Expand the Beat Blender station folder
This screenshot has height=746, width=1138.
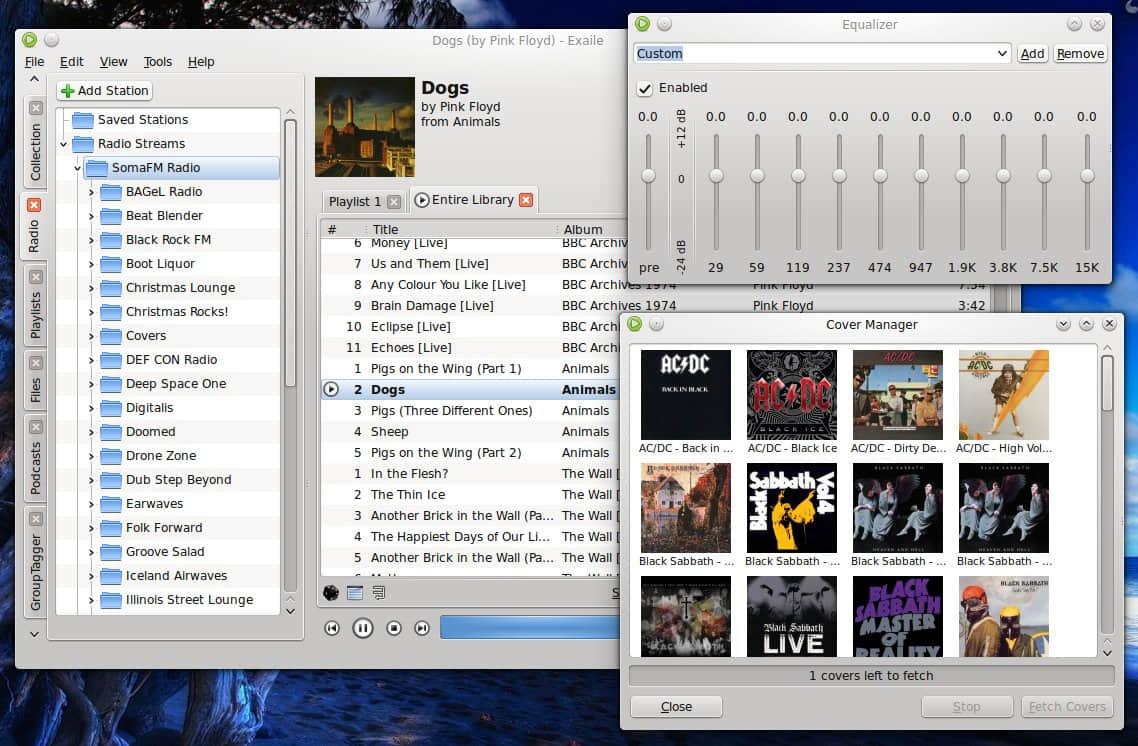pos(91,216)
